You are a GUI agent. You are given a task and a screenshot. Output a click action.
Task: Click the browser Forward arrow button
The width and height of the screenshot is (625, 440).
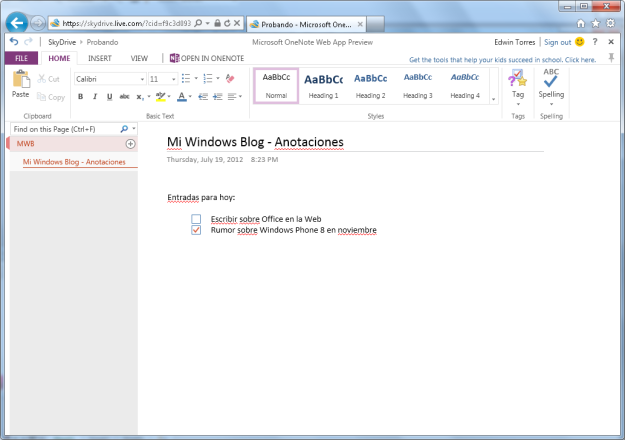click(38, 23)
